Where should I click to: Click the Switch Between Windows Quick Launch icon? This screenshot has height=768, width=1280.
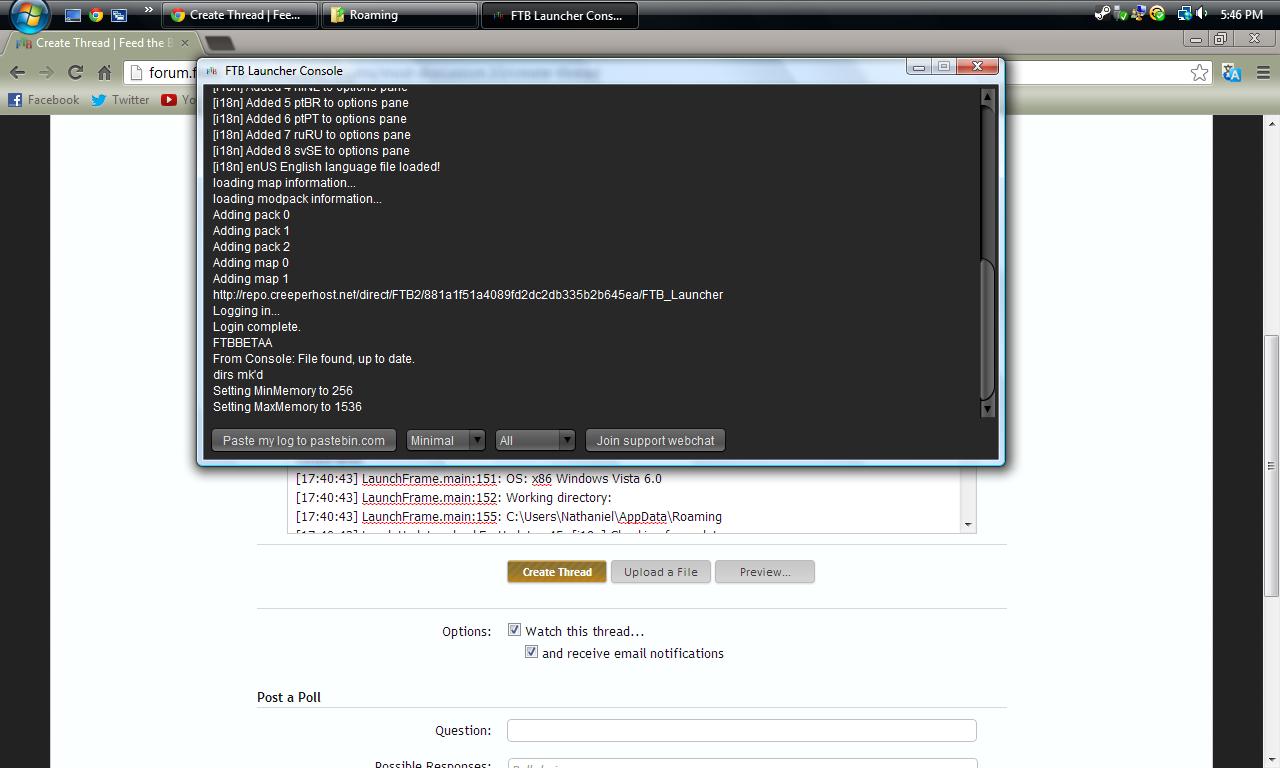point(119,15)
